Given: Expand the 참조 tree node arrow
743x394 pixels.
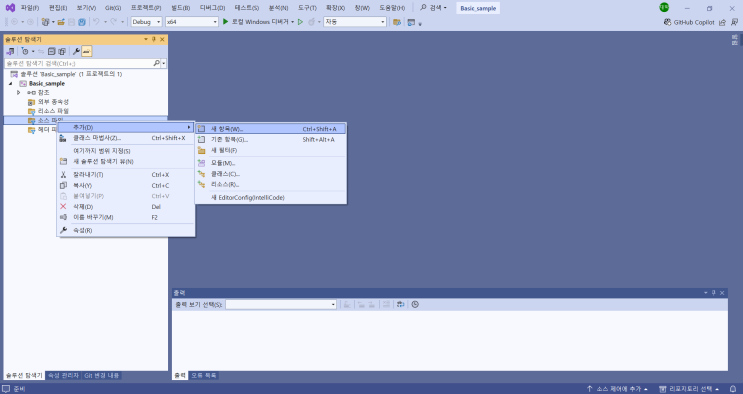Looking at the screenshot, I should (x=18, y=92).
